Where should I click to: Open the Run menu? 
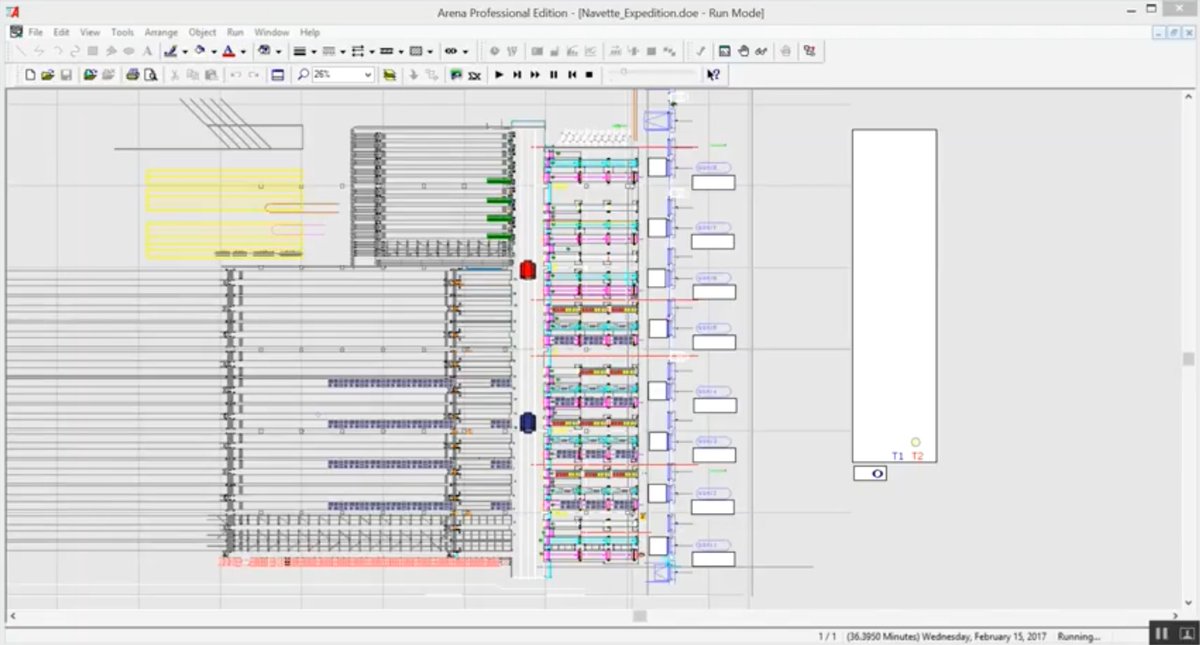[x=235, y=32]
